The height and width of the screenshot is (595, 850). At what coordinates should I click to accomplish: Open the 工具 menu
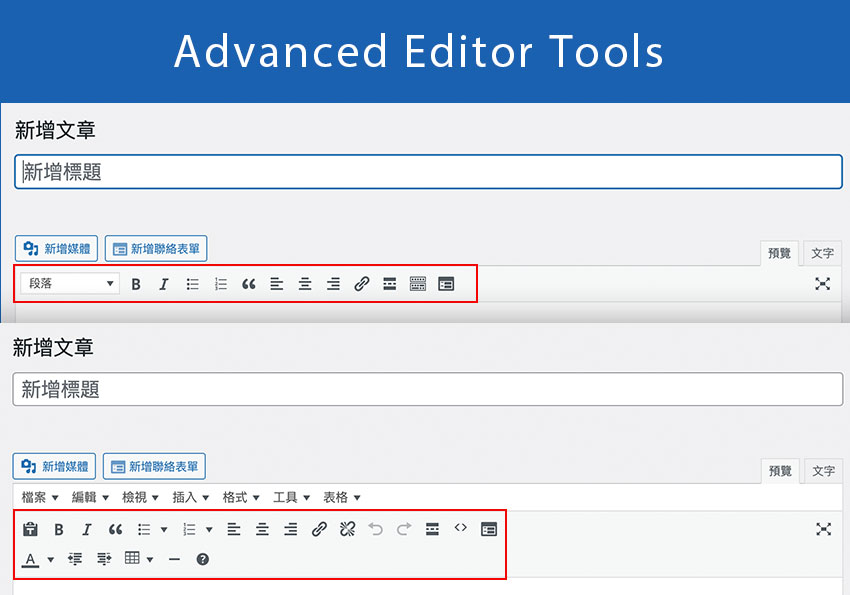pos(291,497)
